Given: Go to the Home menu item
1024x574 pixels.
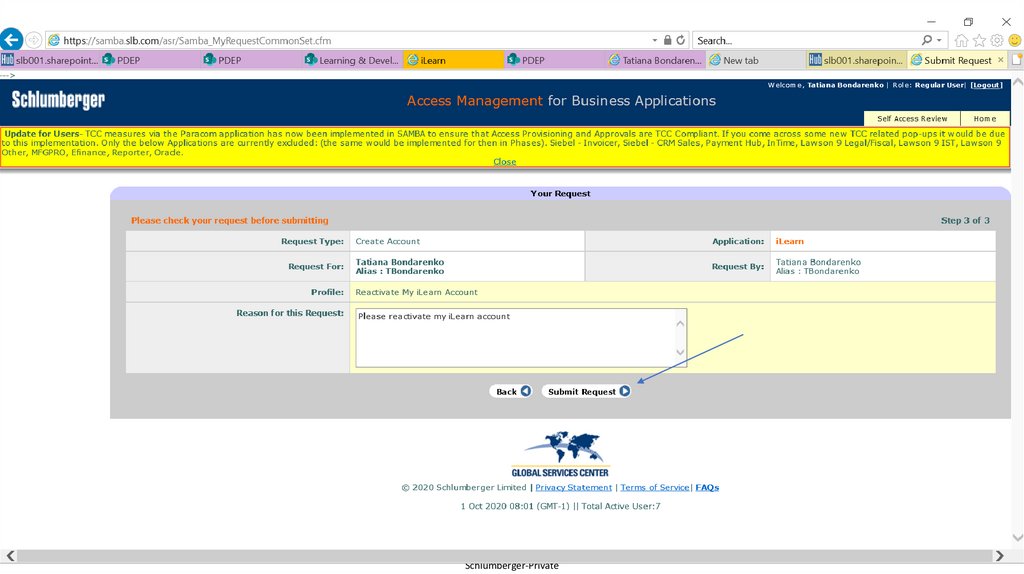Looking at the screenshot, I should (x=985, y=118).
